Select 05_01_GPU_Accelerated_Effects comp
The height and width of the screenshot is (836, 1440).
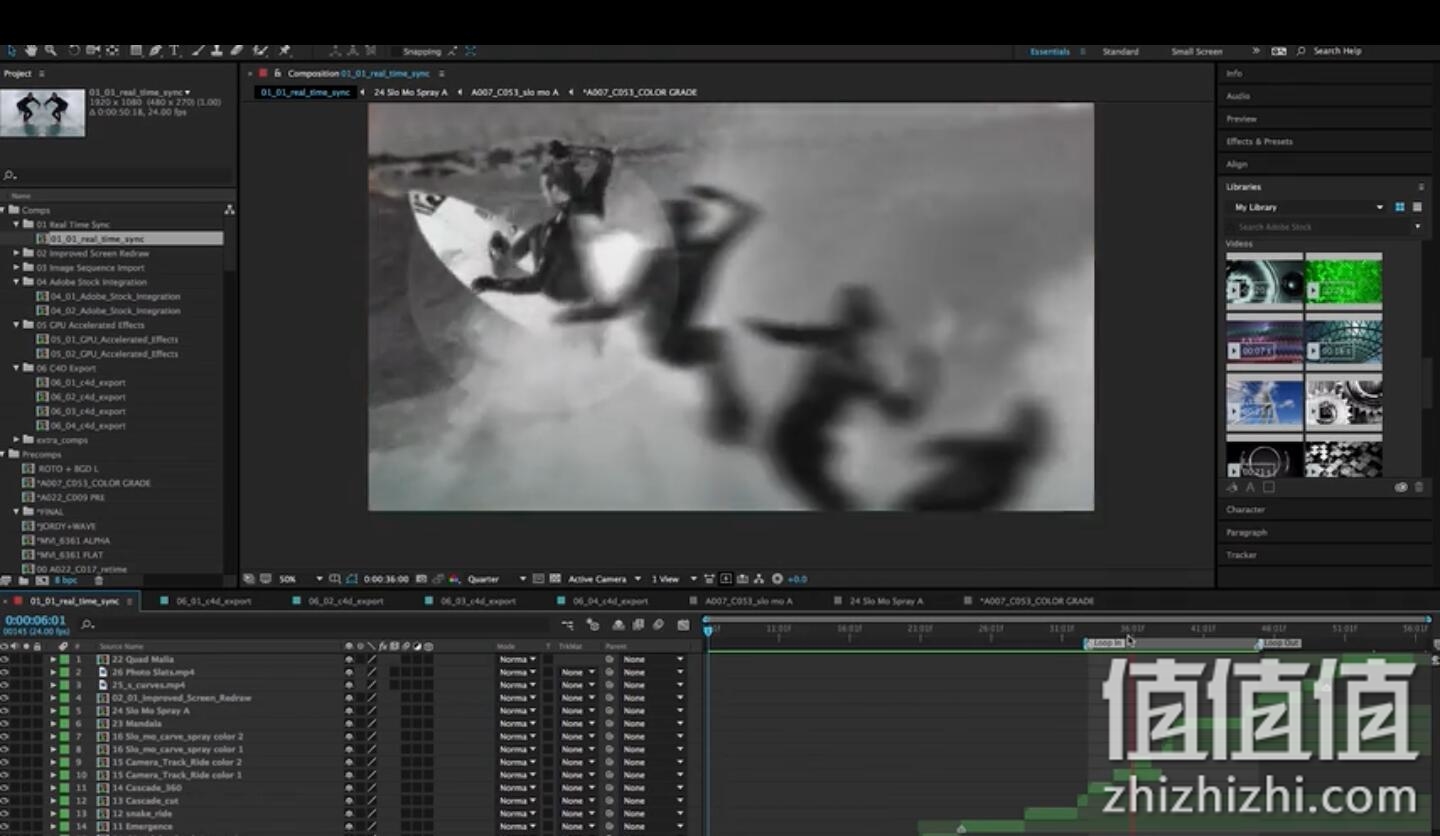(114, 339)
